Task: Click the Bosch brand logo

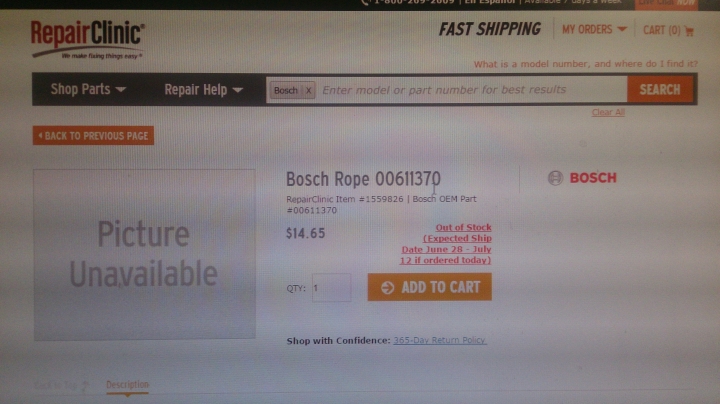Action: pyautogui.click(x=582, y=178)
